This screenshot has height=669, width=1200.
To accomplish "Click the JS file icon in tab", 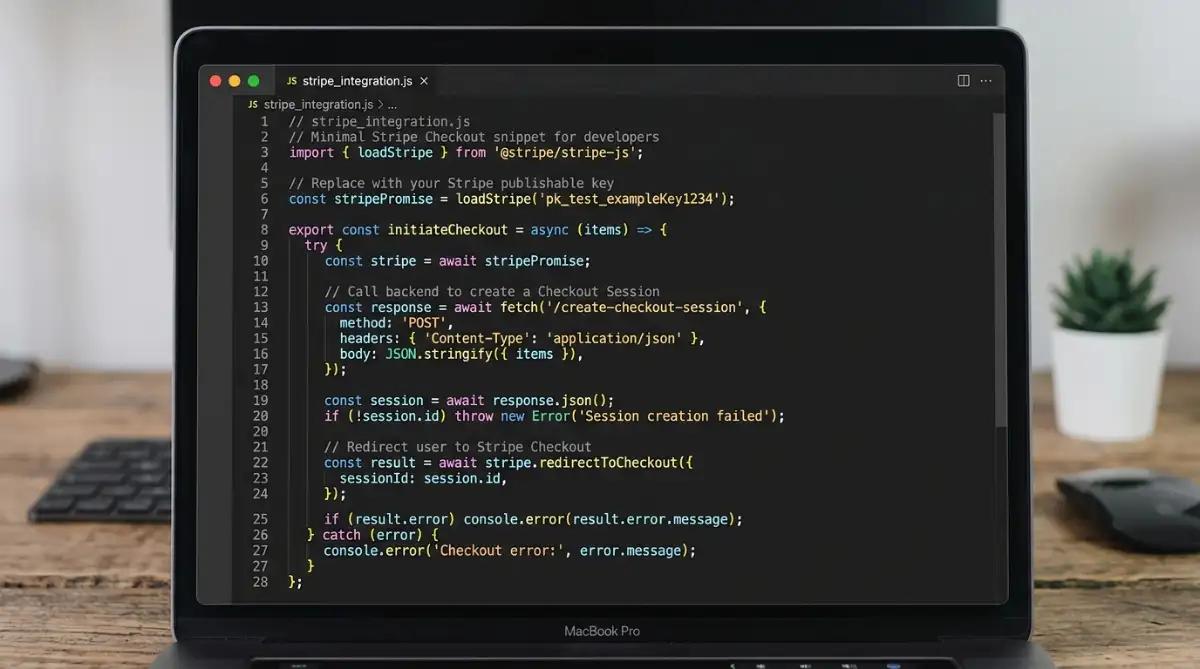I will tap(292, 81).
